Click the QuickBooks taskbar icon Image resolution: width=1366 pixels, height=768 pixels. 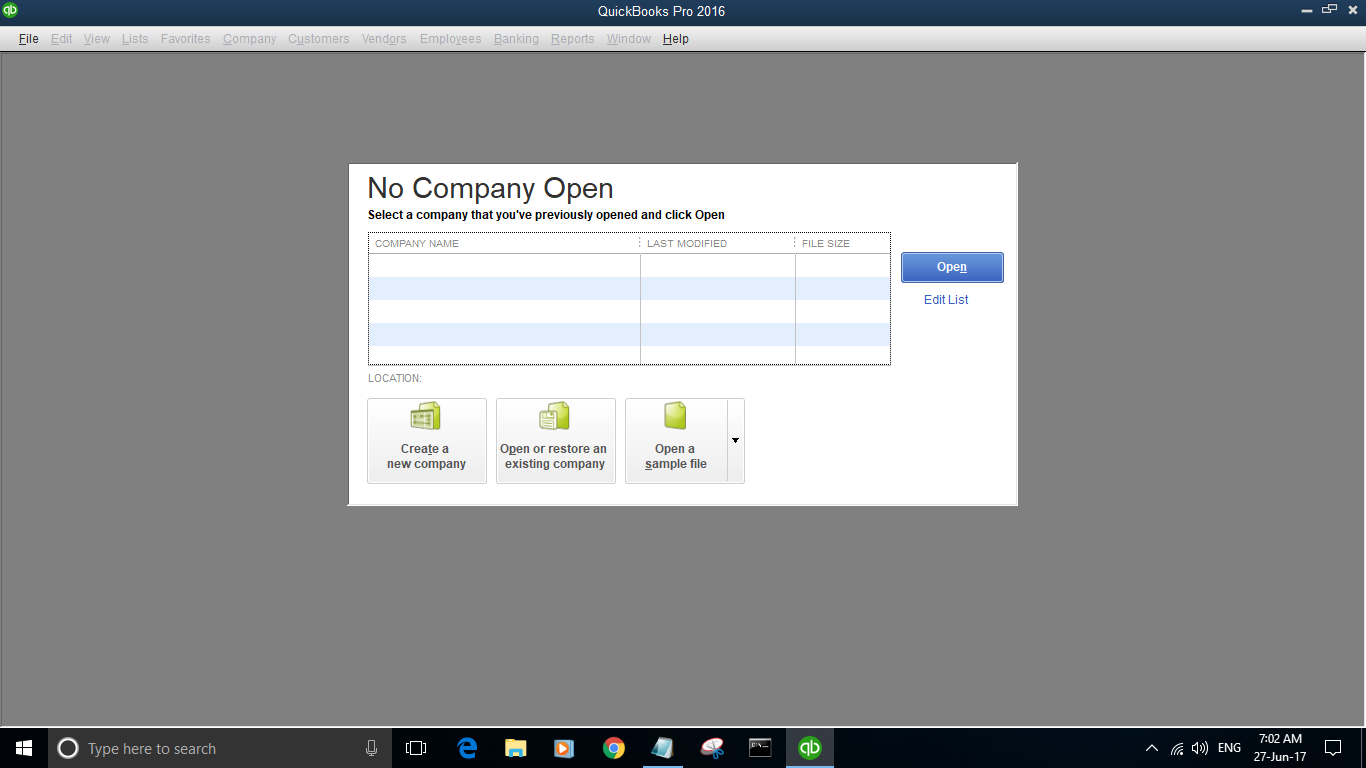pos(810,748)
